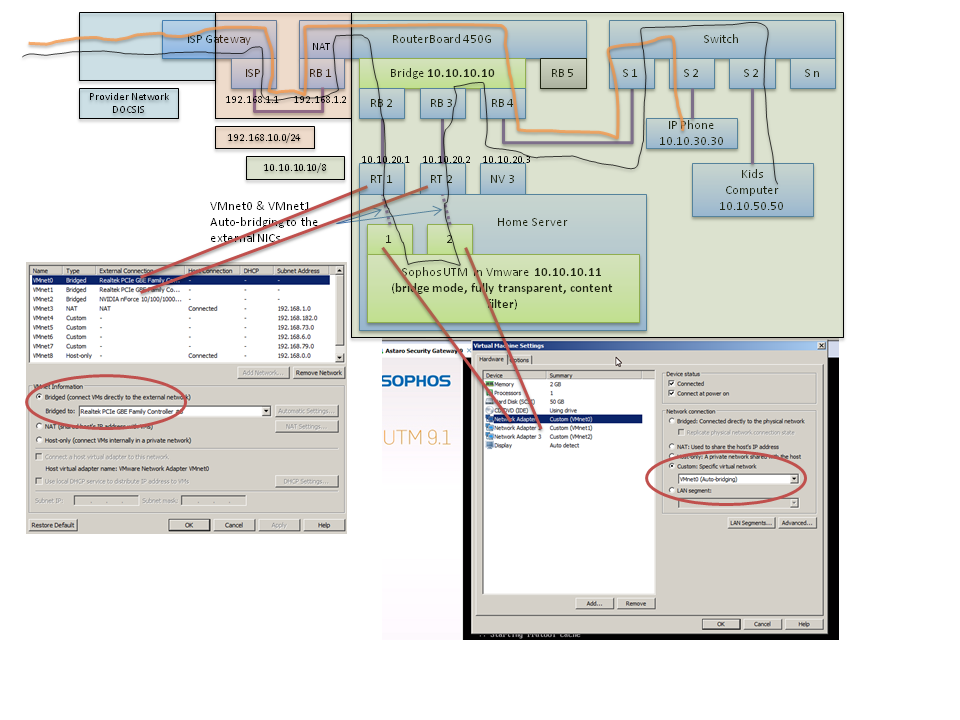Screen dimensions: 960x720
Task: Click the Subnet mask input field
Action: click(x=214, y=501)
